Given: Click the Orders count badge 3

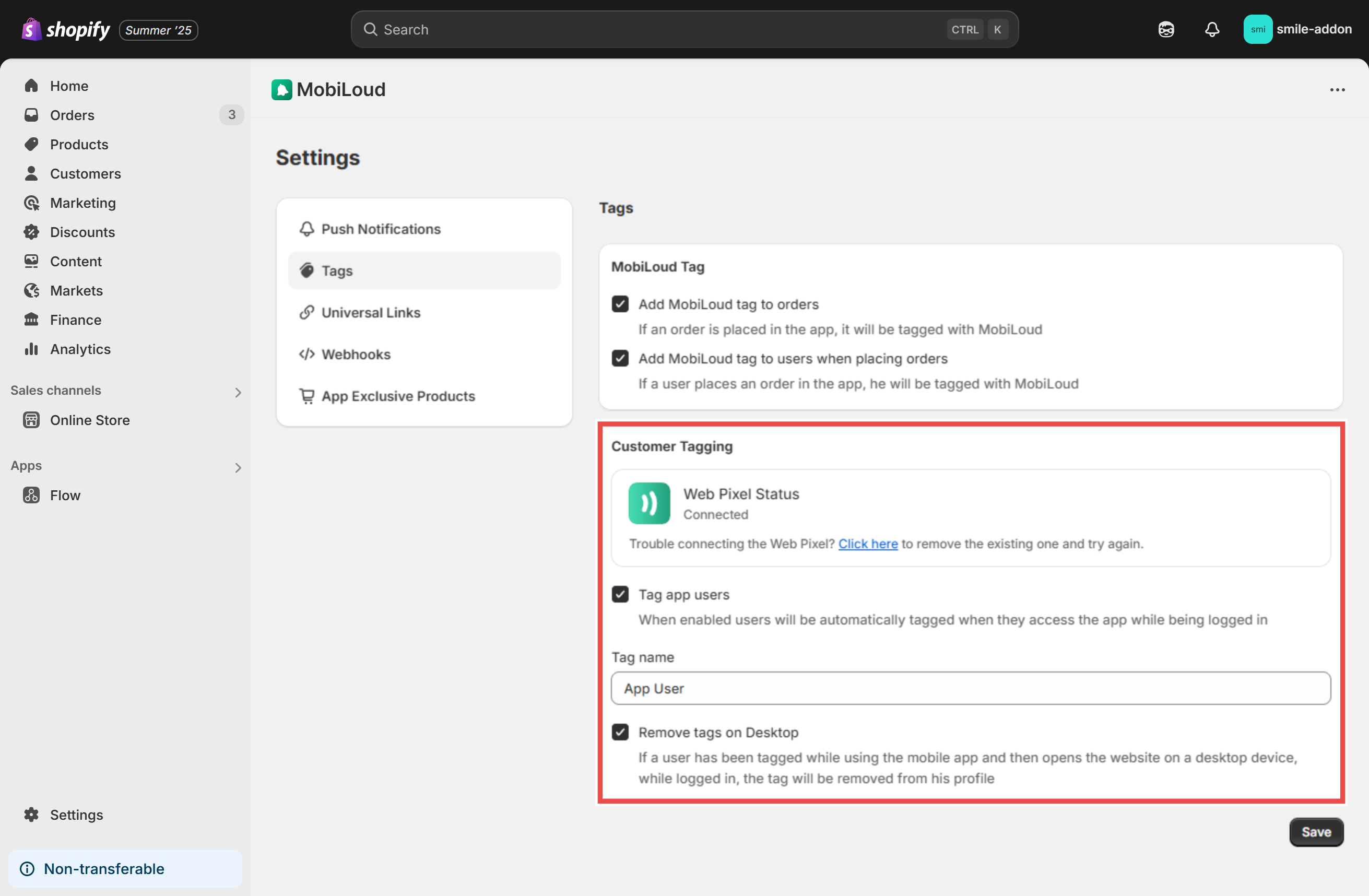Looking at the screenshot, I should 232,115.
